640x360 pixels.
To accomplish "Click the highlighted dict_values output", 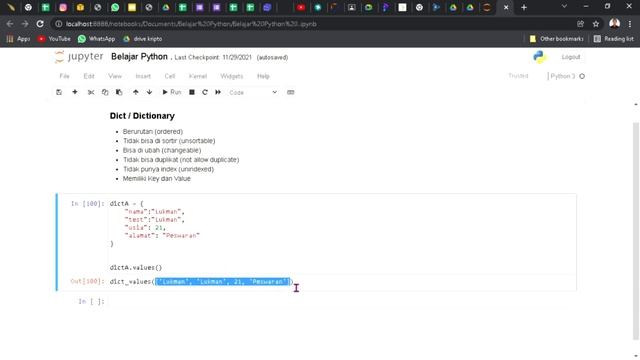I will 223,282.
